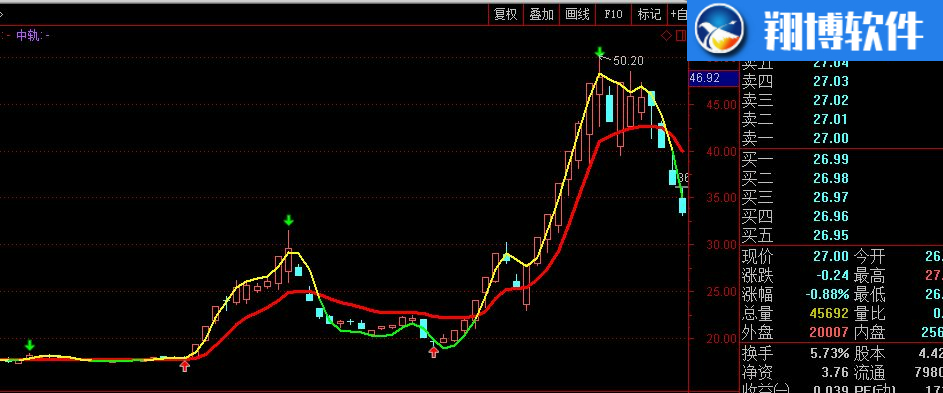Click the 翔博软件 logo icon
This screenshot has width=943, height=393.
(x=720, y=29)
